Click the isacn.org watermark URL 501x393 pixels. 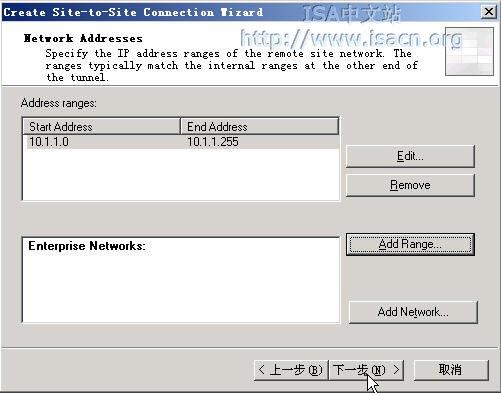pyautogui.click(x=351, y=38)
